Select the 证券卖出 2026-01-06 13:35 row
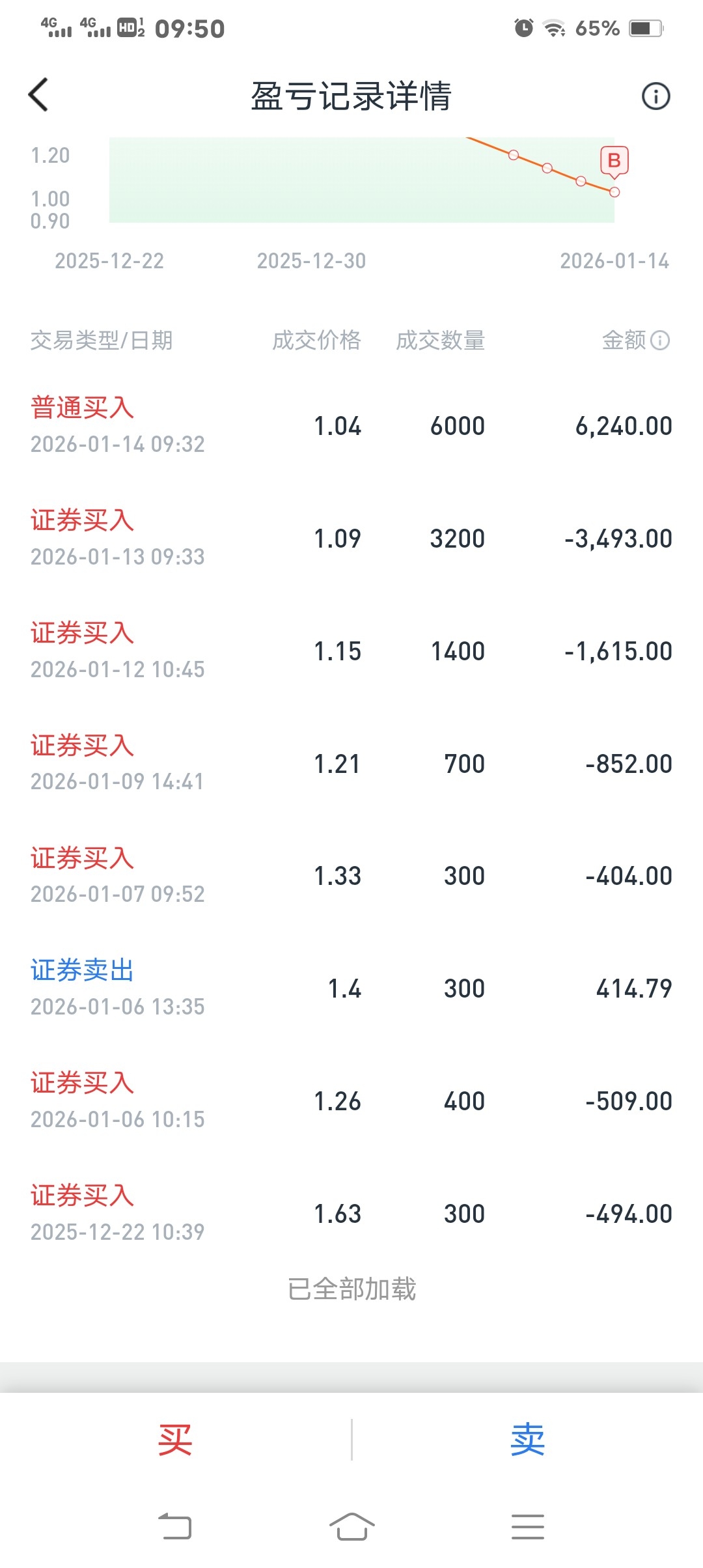 click(351, 988)
